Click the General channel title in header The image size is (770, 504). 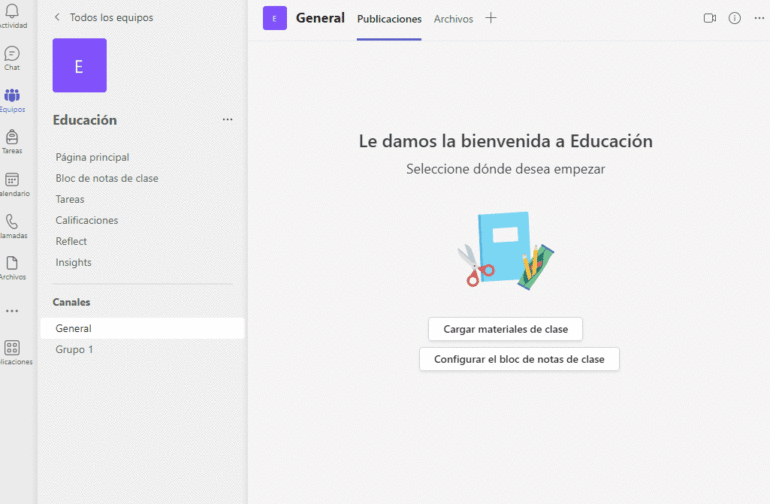coord(320,18)
